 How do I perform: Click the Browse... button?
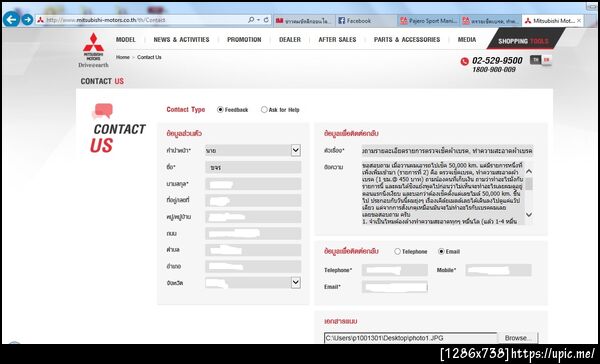518,338
